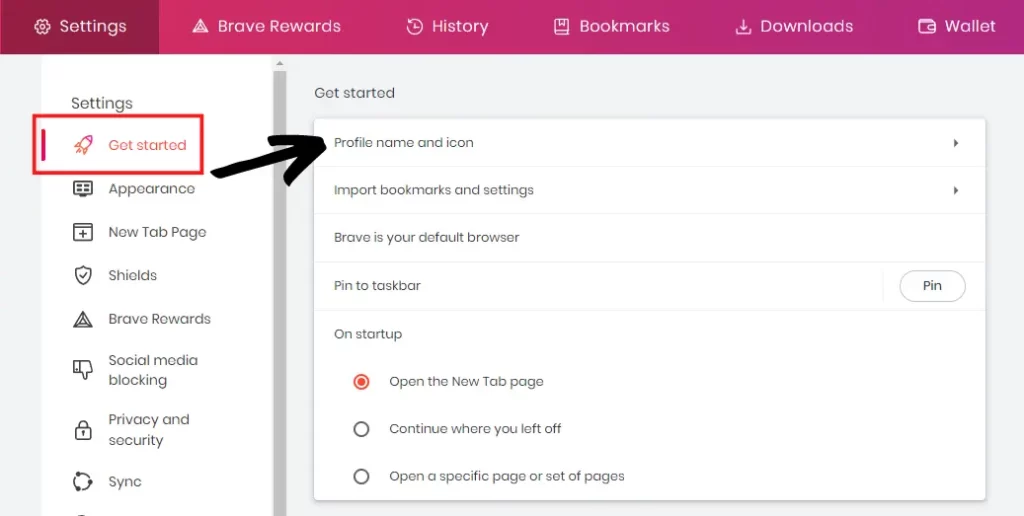Click the Get started rocket icon
Viewport: 1024px width, 516px height.
(x=83, y=145)
